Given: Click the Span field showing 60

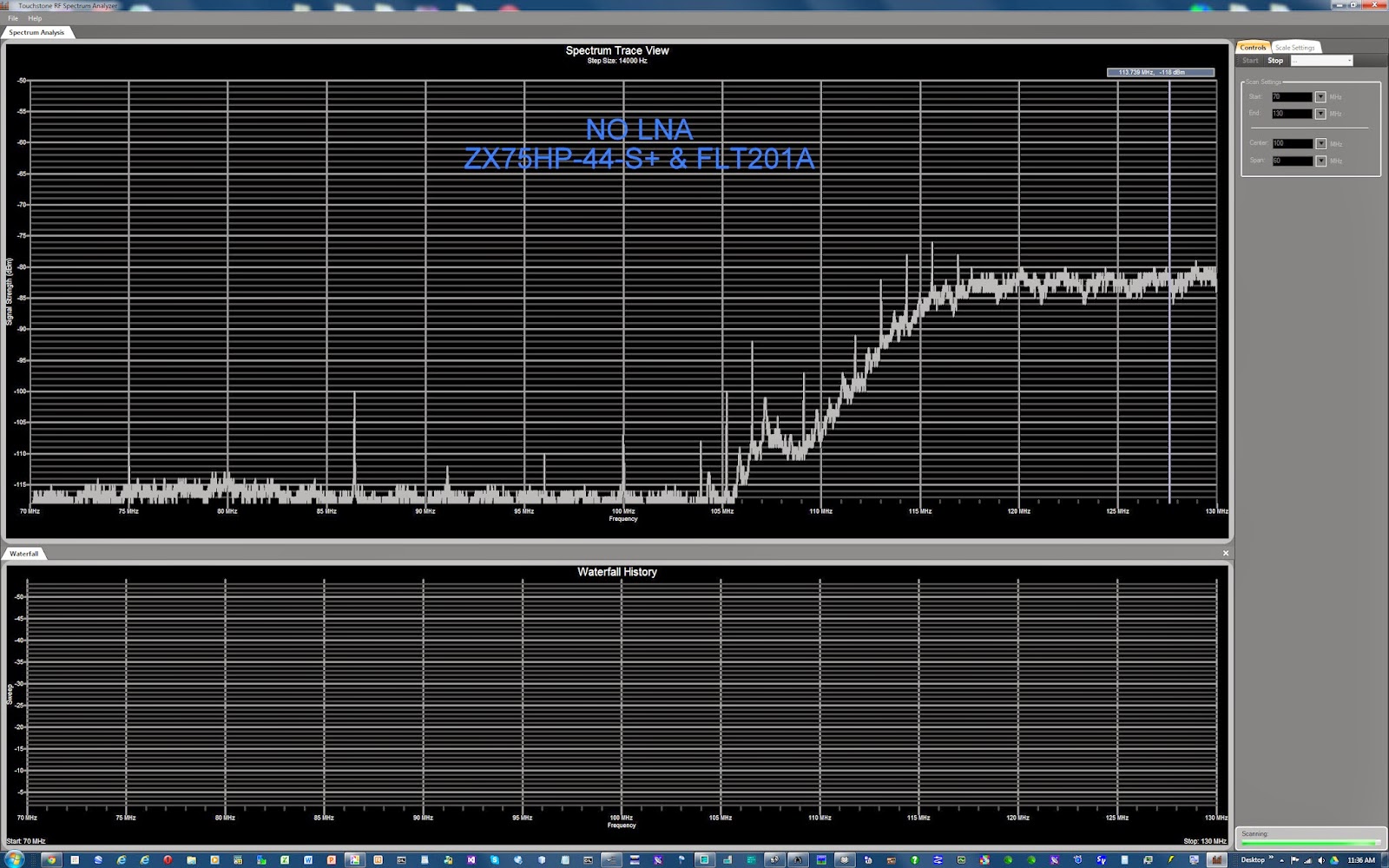Looking at the screenshot, I should [1293, 161].
